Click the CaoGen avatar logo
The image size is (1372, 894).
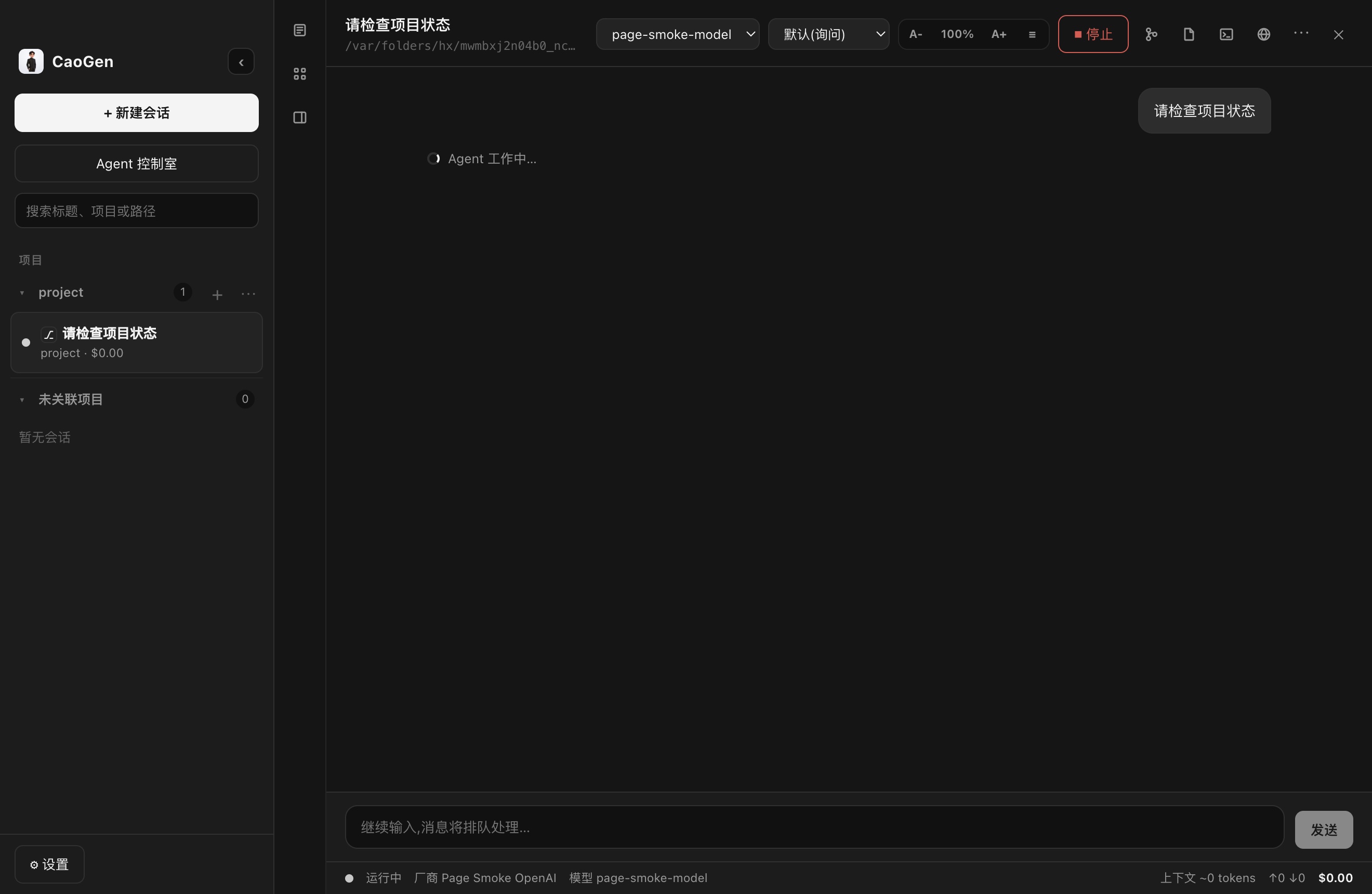31,61
